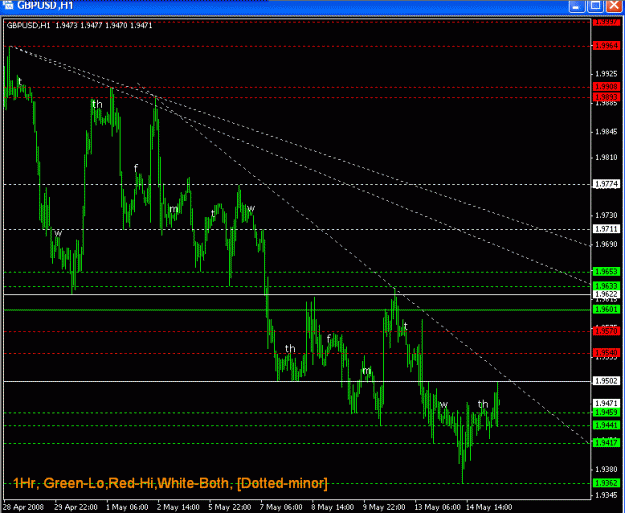Click the green 1.9601 price level label
The image size is (625, 513).
click(606, 309)
